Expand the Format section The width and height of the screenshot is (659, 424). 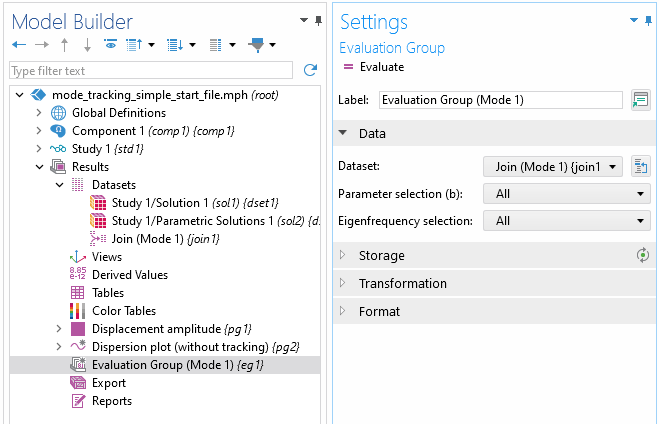tap(343, 311)
